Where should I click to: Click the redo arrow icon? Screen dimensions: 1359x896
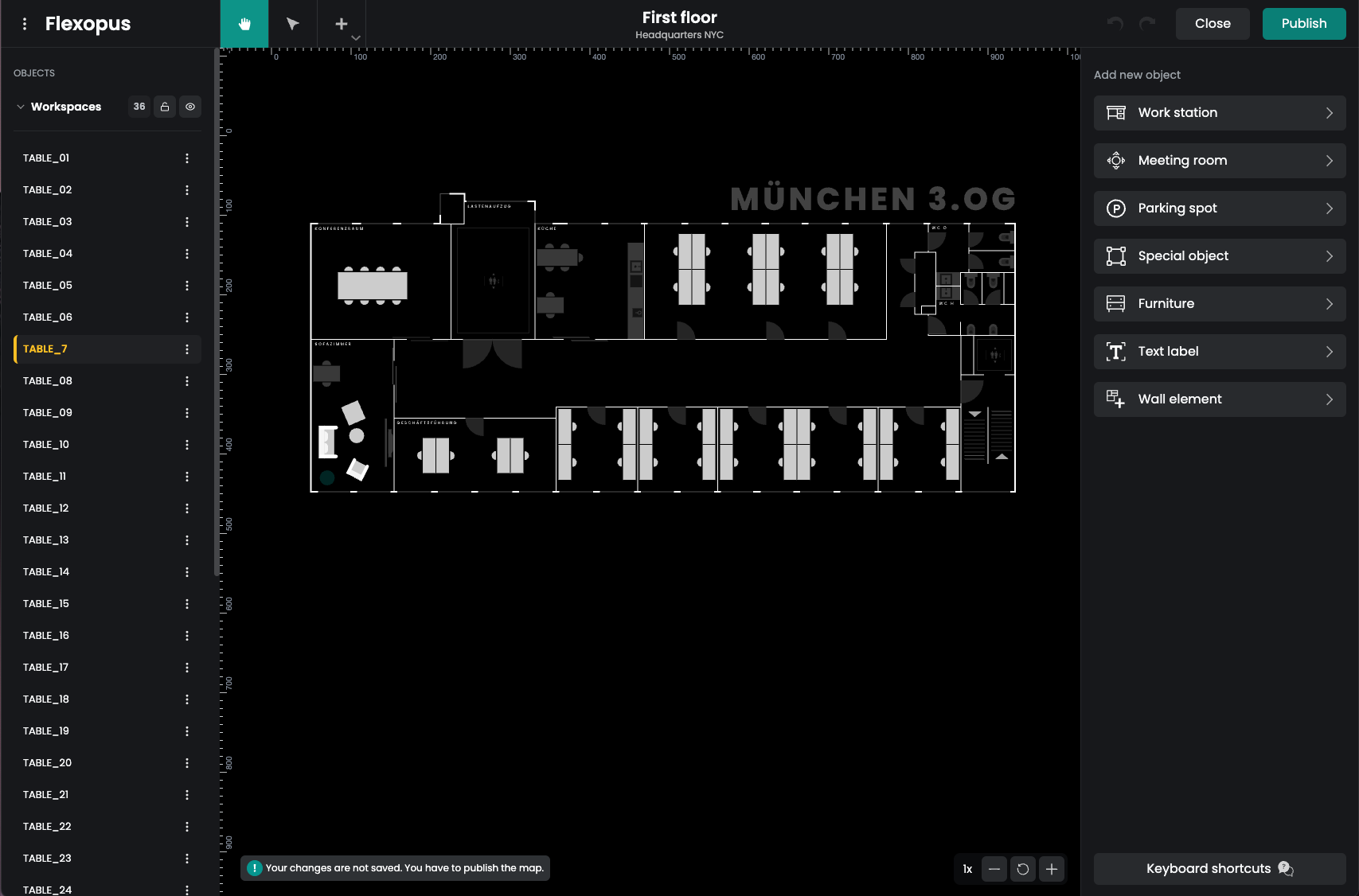tap(1148, 23)
